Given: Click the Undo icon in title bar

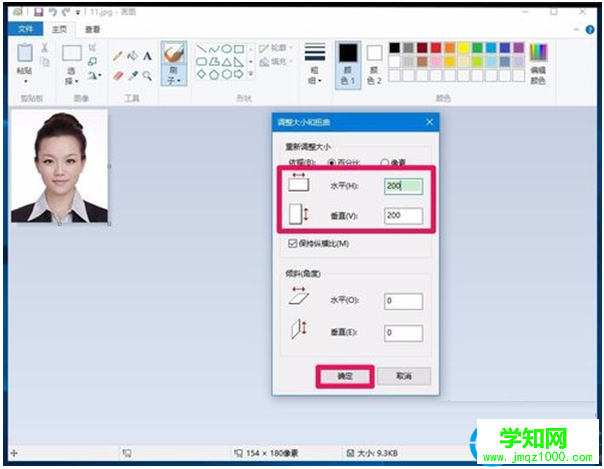Looking at the screenshot, I should coord(53,12).
